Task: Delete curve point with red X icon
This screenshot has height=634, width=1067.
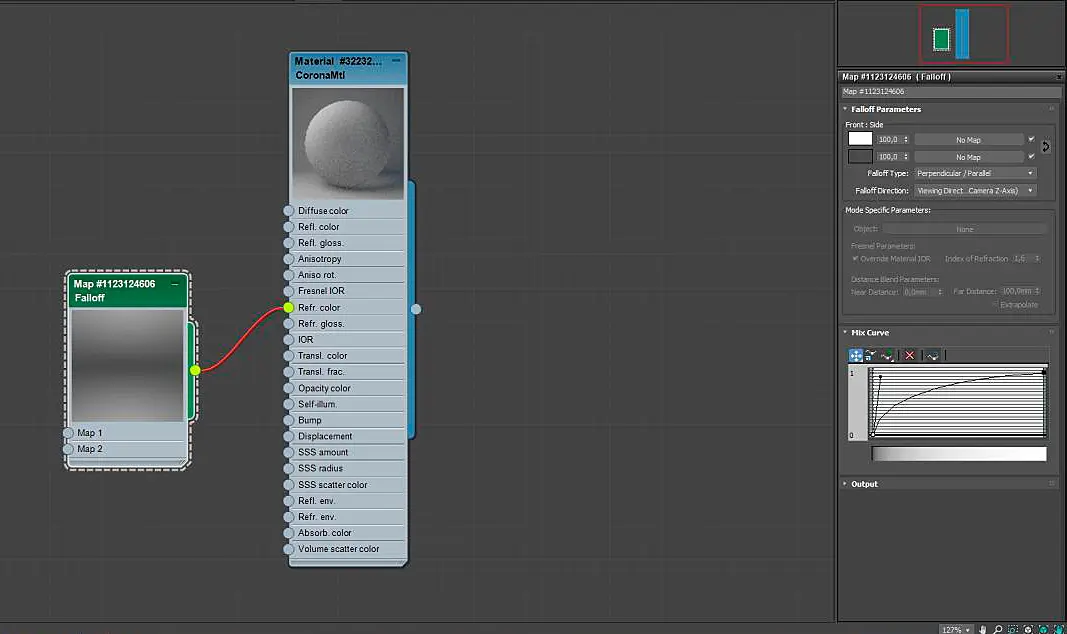Action: coord(910,355)
